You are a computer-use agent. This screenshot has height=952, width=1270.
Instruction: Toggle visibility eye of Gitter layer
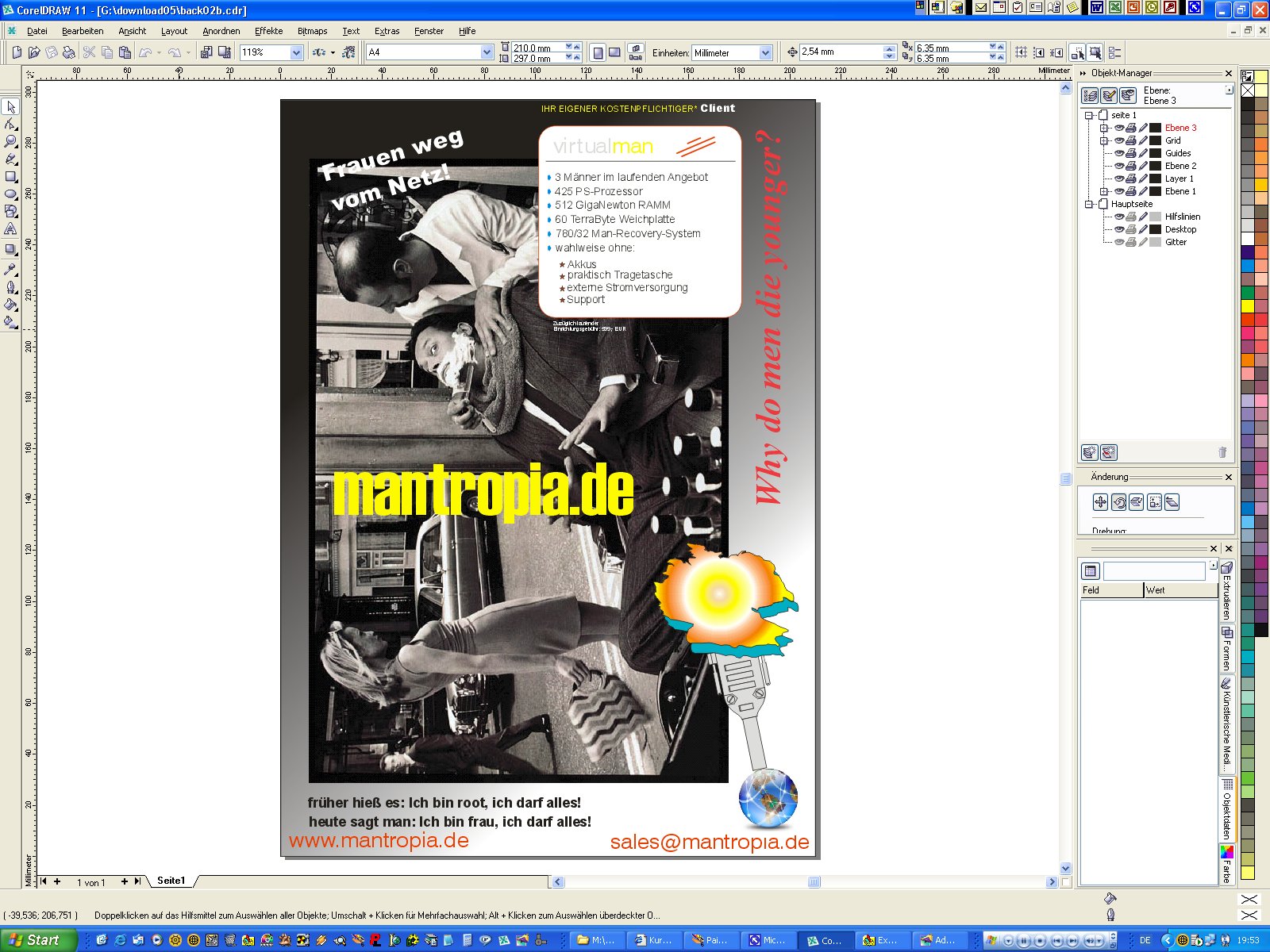(x=1119, y=242)
